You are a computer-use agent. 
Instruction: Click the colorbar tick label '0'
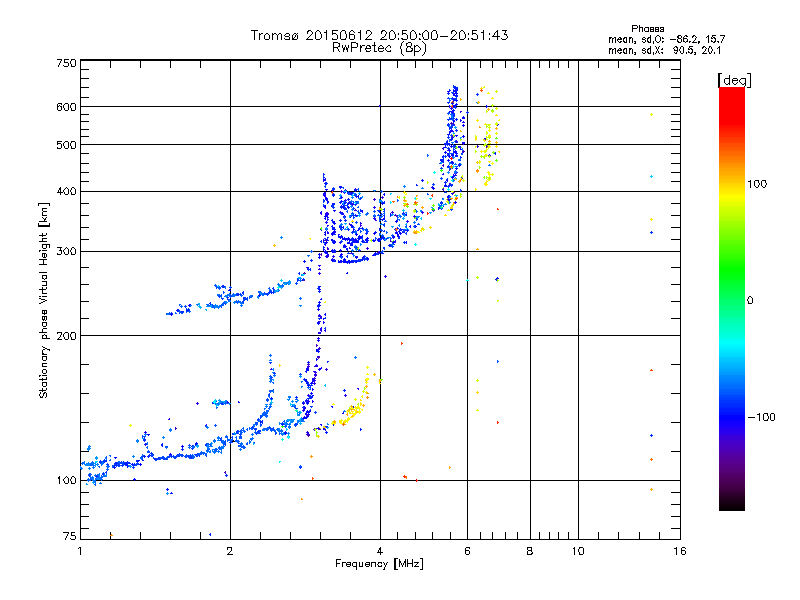(x=749, y=301)
